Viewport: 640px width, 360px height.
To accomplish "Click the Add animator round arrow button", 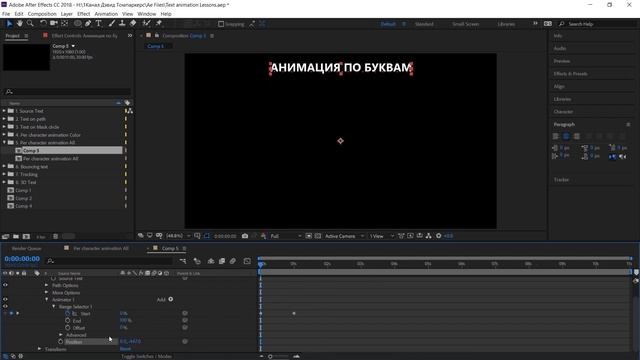I will coord(171,299).
